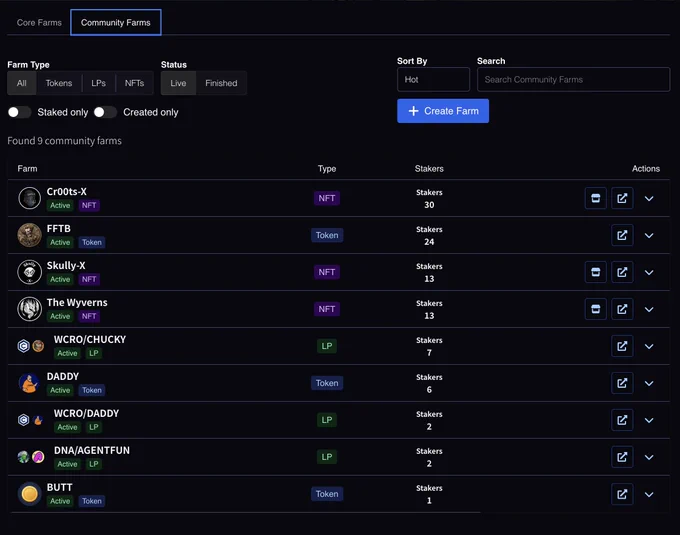Expand the Cr00ts-X farm row
Image resolution: width=680 pixels, height=535 pixels.
coord(649,199)
